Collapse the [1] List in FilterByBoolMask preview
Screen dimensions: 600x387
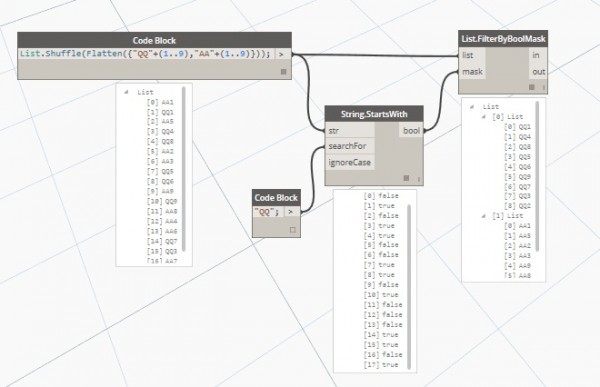coord(484,216)
